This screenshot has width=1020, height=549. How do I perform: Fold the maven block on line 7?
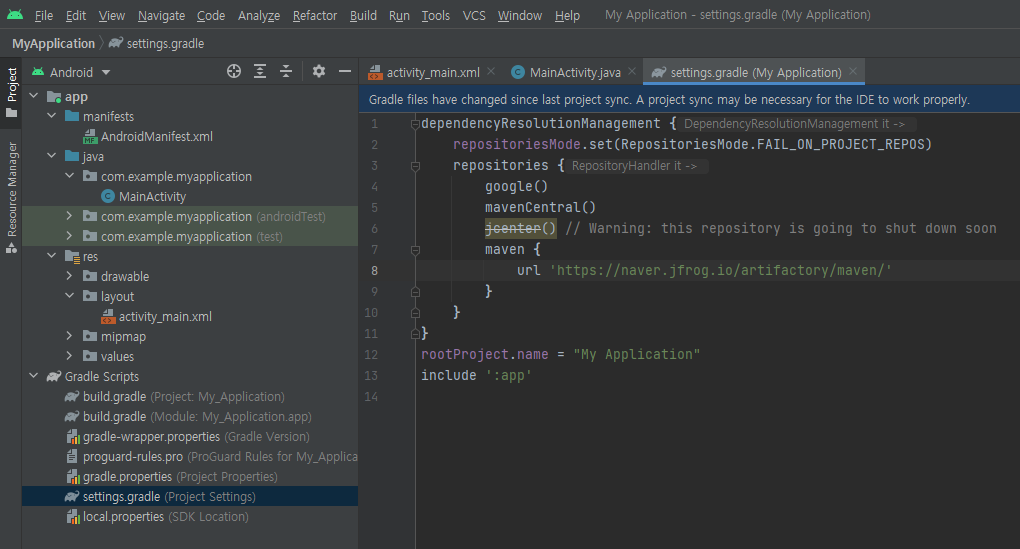415,250
